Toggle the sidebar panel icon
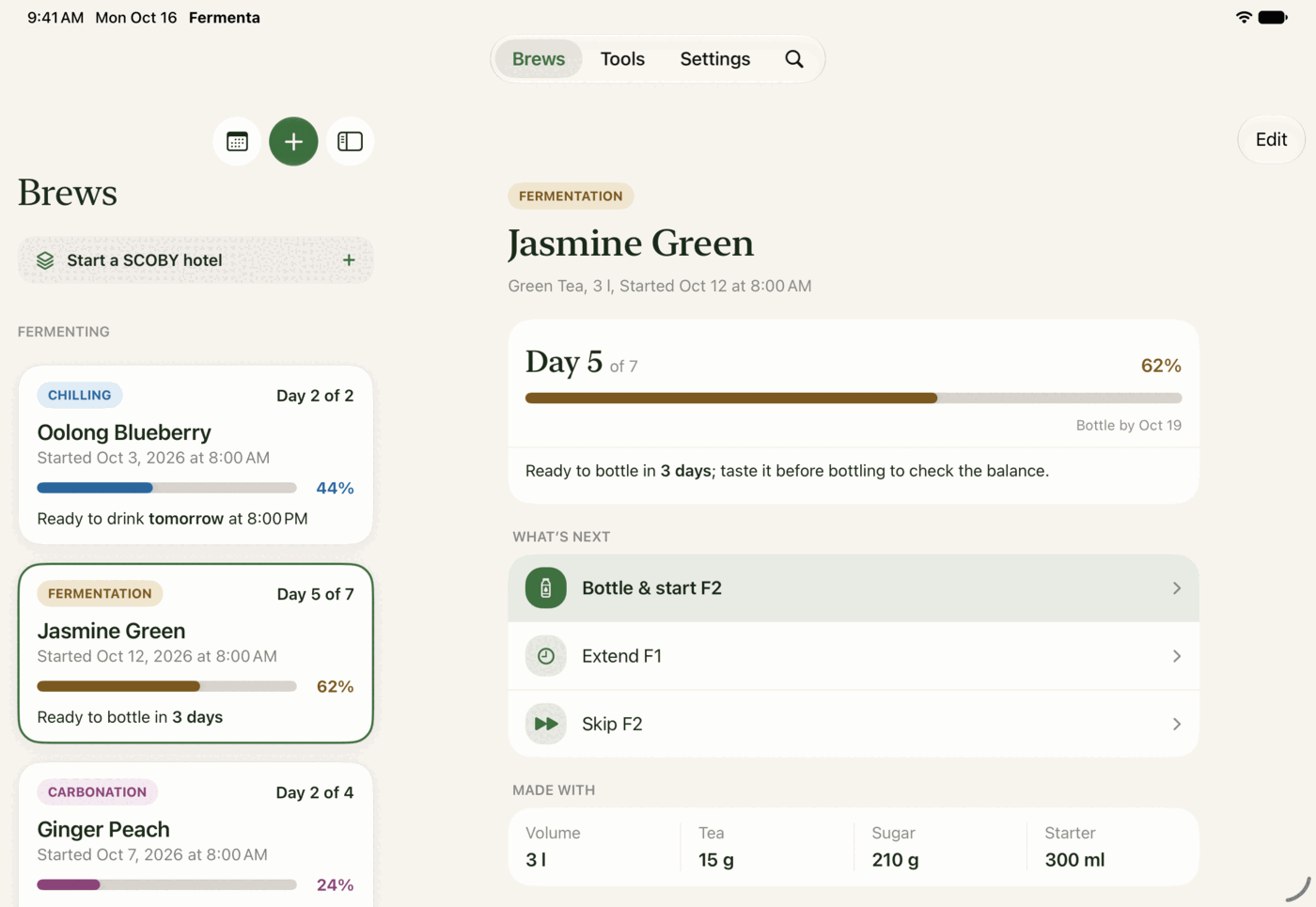 (x=350, y=141)
